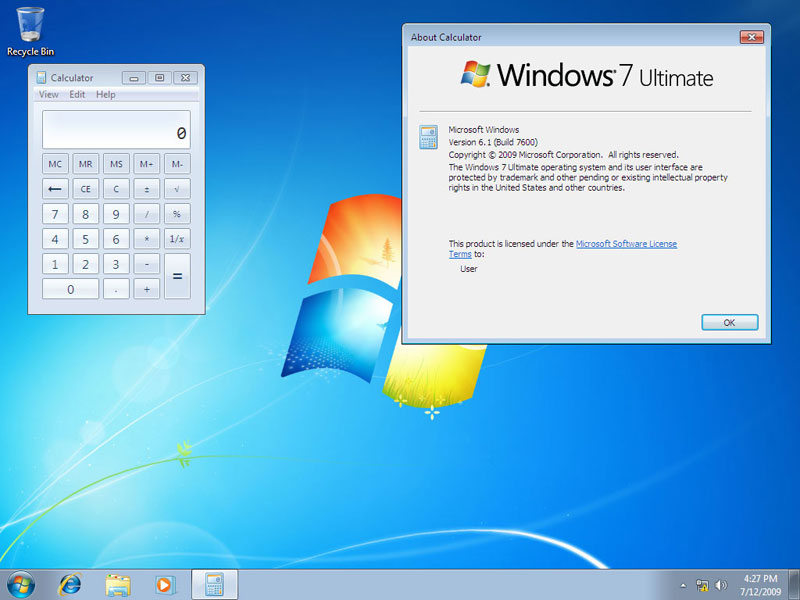Launch Internet Explorer from the taskbar
The height and width of the screenshot is (600, 800).
click(70, 584)
